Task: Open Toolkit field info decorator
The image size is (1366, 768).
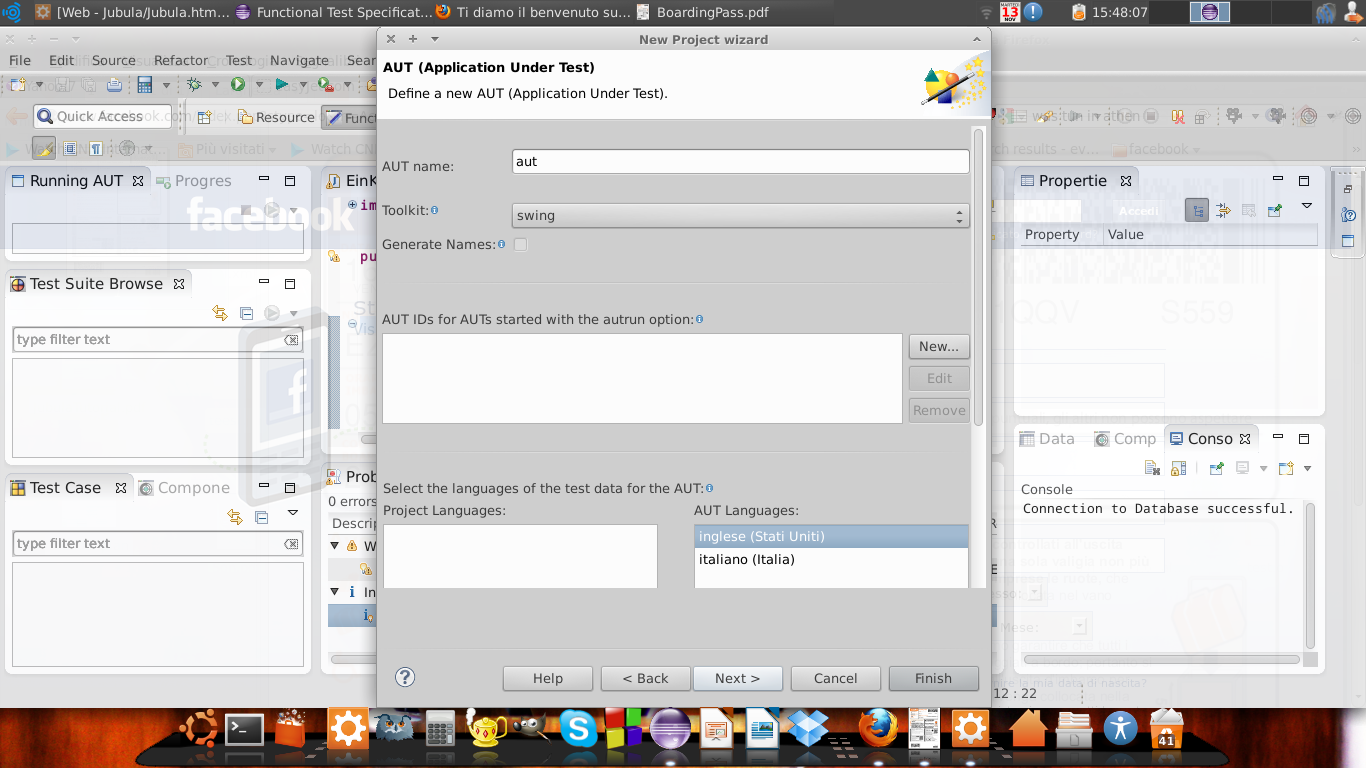Action: [x=434, y=210]
